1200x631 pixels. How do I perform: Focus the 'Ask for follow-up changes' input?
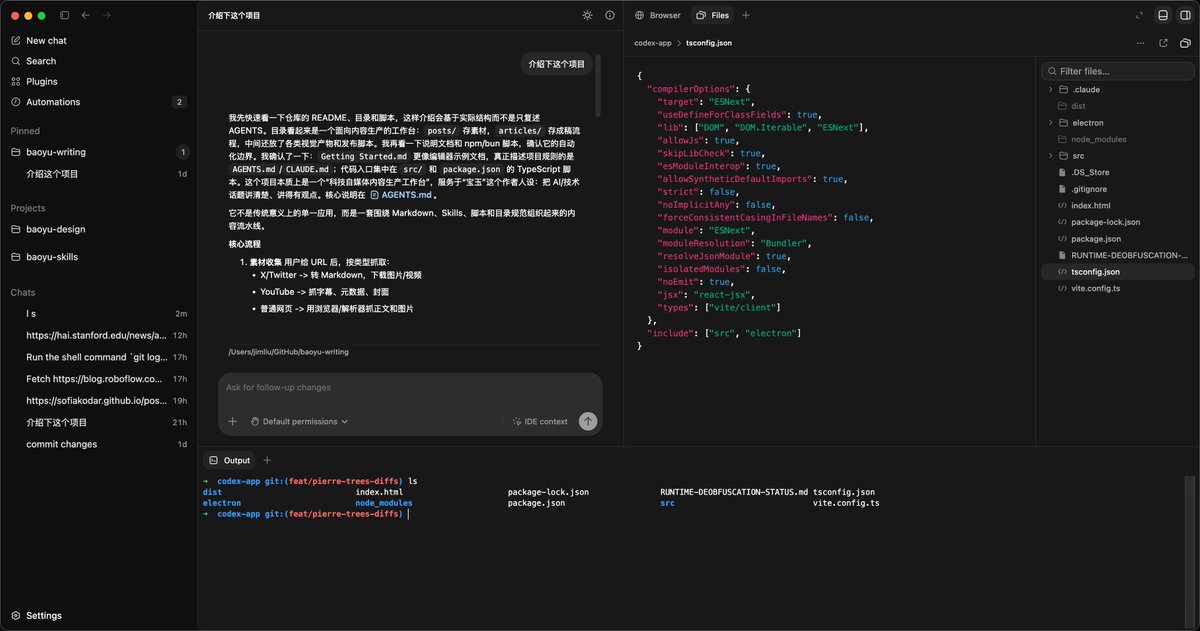[x=410, y=388]
